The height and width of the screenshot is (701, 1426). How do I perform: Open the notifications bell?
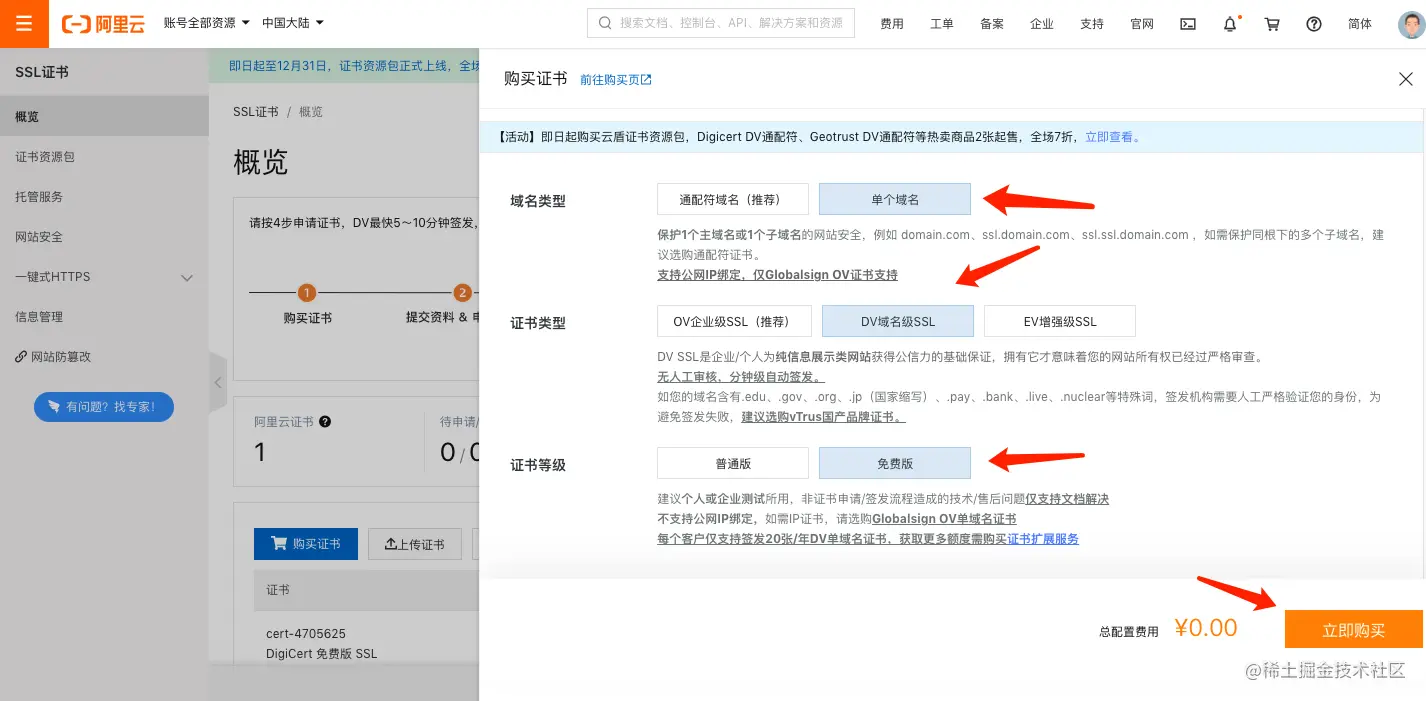pos(1230,24)
